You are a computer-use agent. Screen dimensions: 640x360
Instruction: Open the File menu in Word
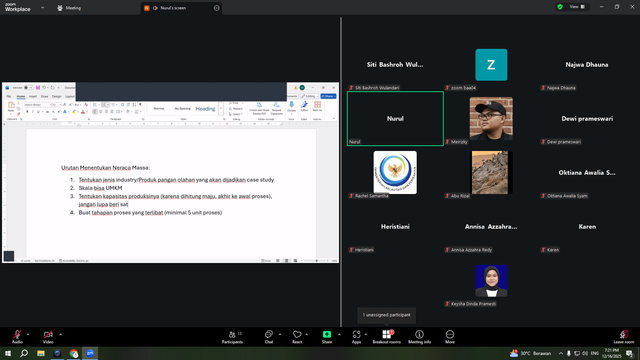pyautogui.click(x=9, y=96)
